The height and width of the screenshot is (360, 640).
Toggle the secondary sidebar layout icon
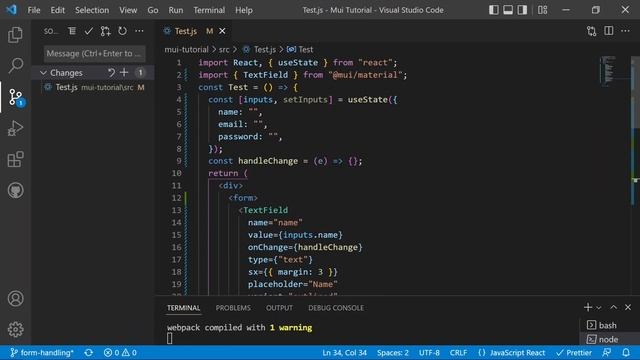point(522,10)
